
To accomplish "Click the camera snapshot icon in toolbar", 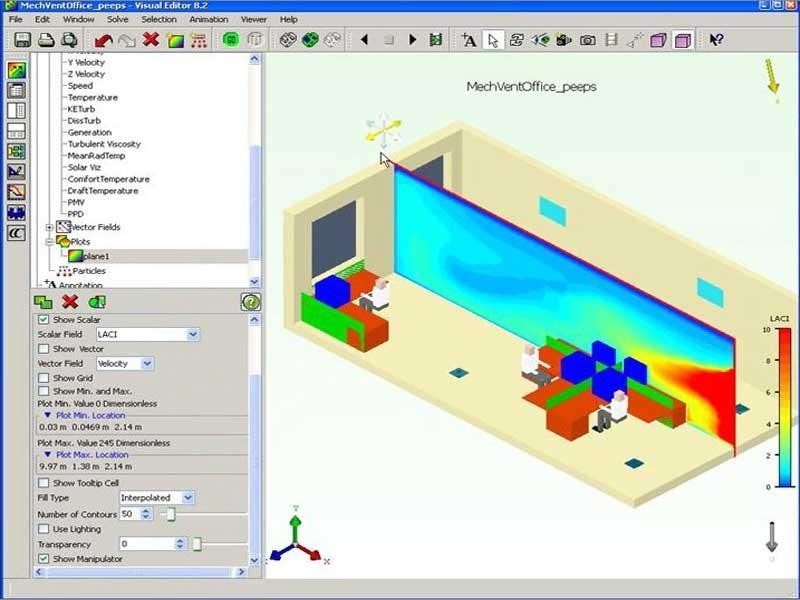I will 588,40.
